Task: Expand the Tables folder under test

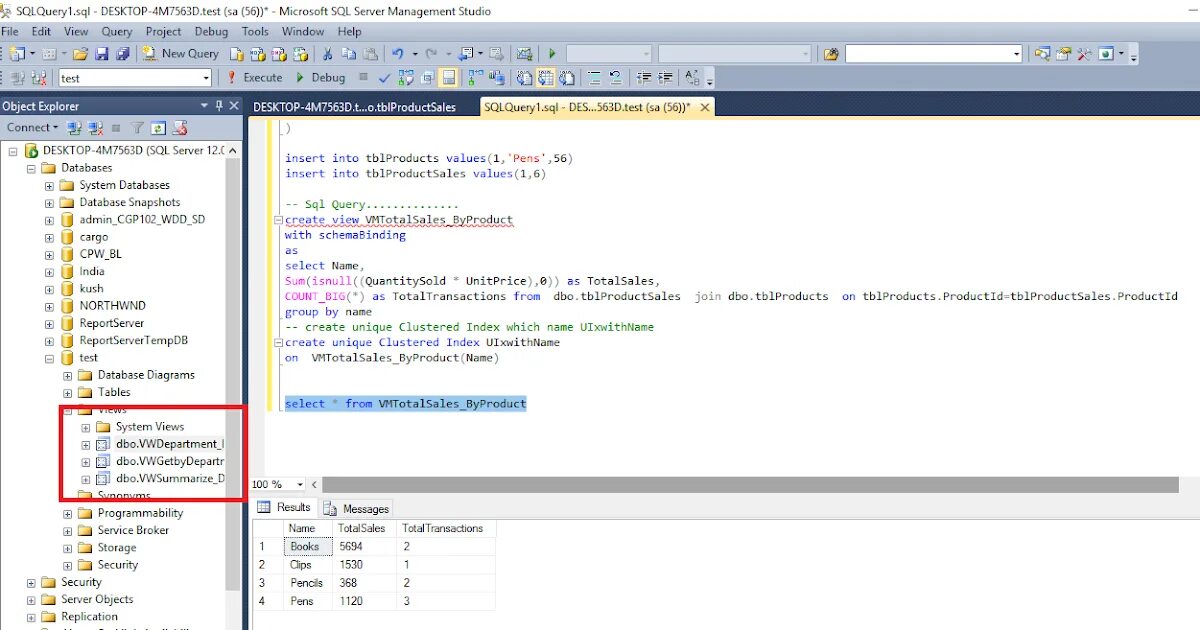Action: [x=67, y=392]
